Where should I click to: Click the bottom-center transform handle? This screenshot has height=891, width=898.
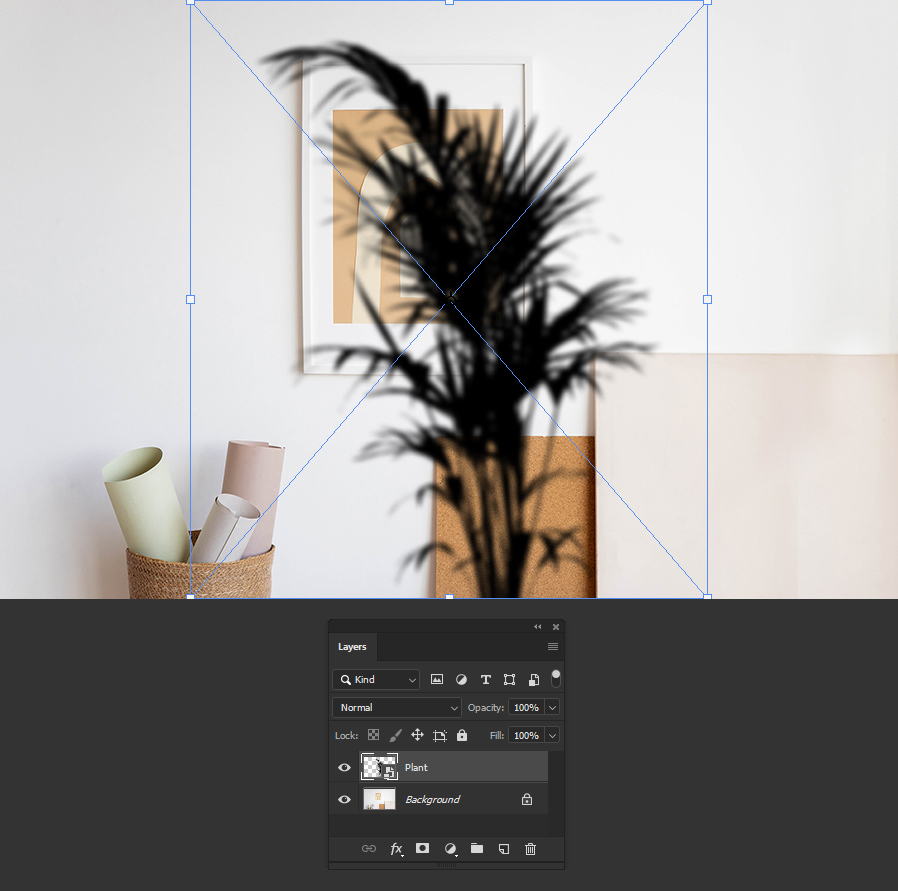tap(450, 597)
